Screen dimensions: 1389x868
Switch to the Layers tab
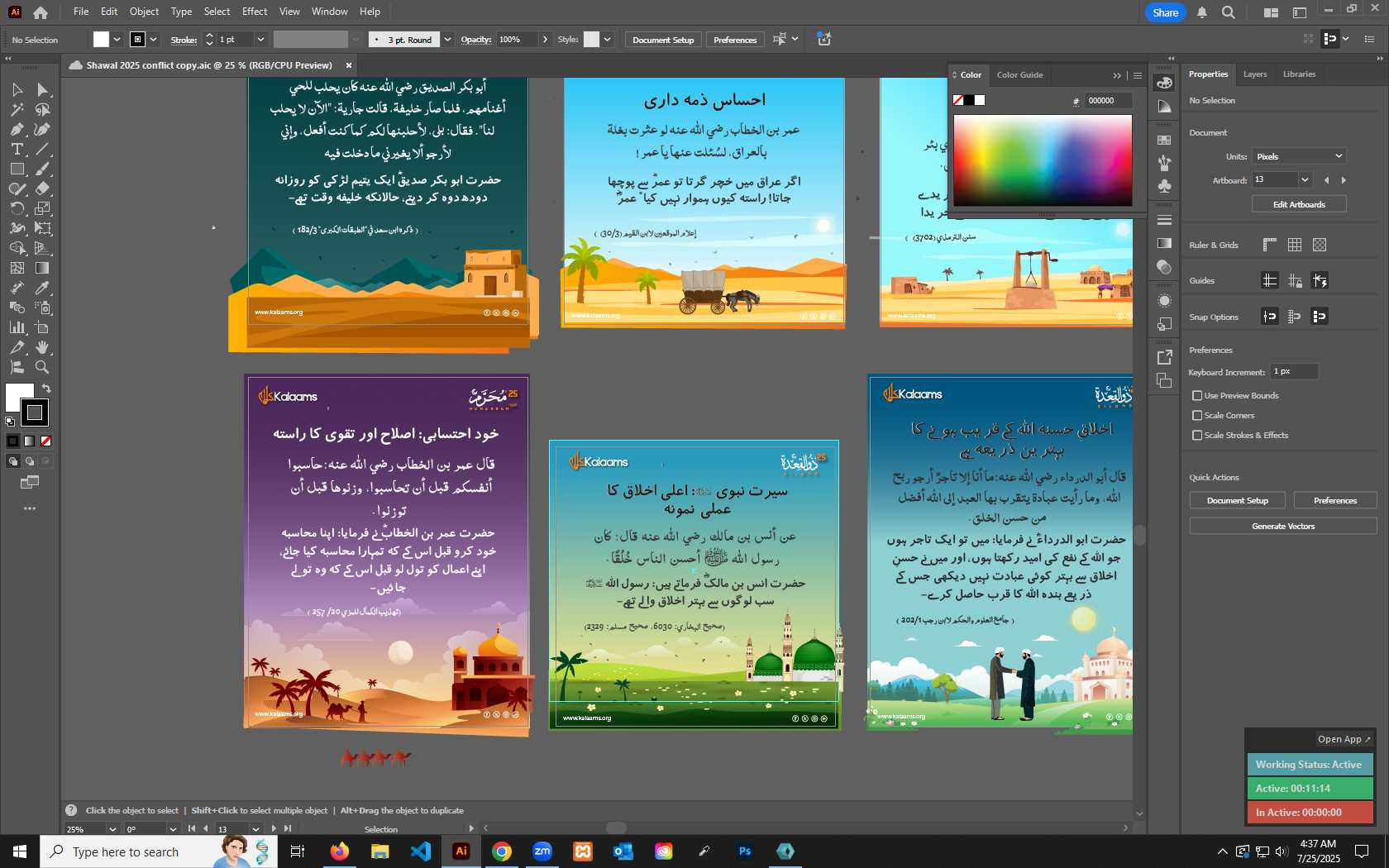(x=1254, y=74)
